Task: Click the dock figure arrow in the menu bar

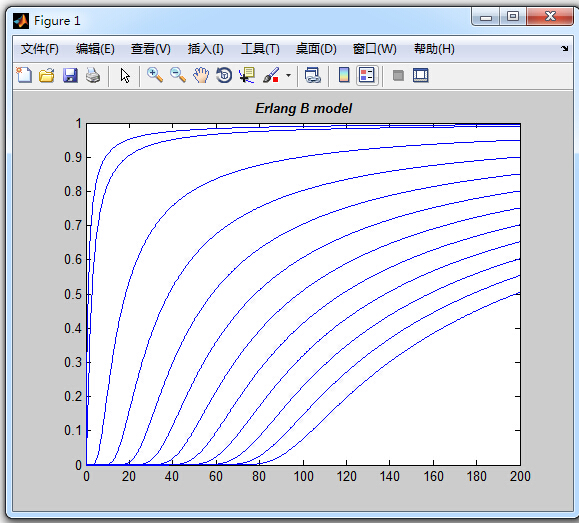Action: [x=565, y=48]
